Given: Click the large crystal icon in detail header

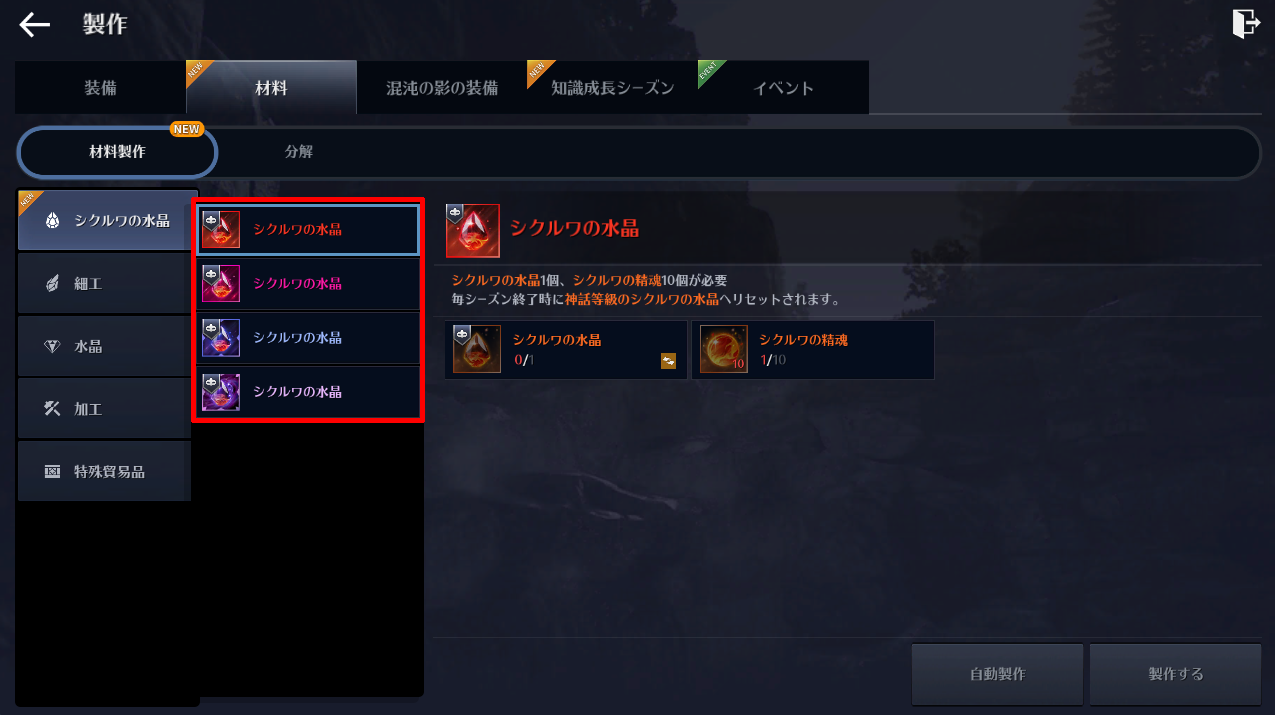Looking at the screenshot, I should pos(472,231).
